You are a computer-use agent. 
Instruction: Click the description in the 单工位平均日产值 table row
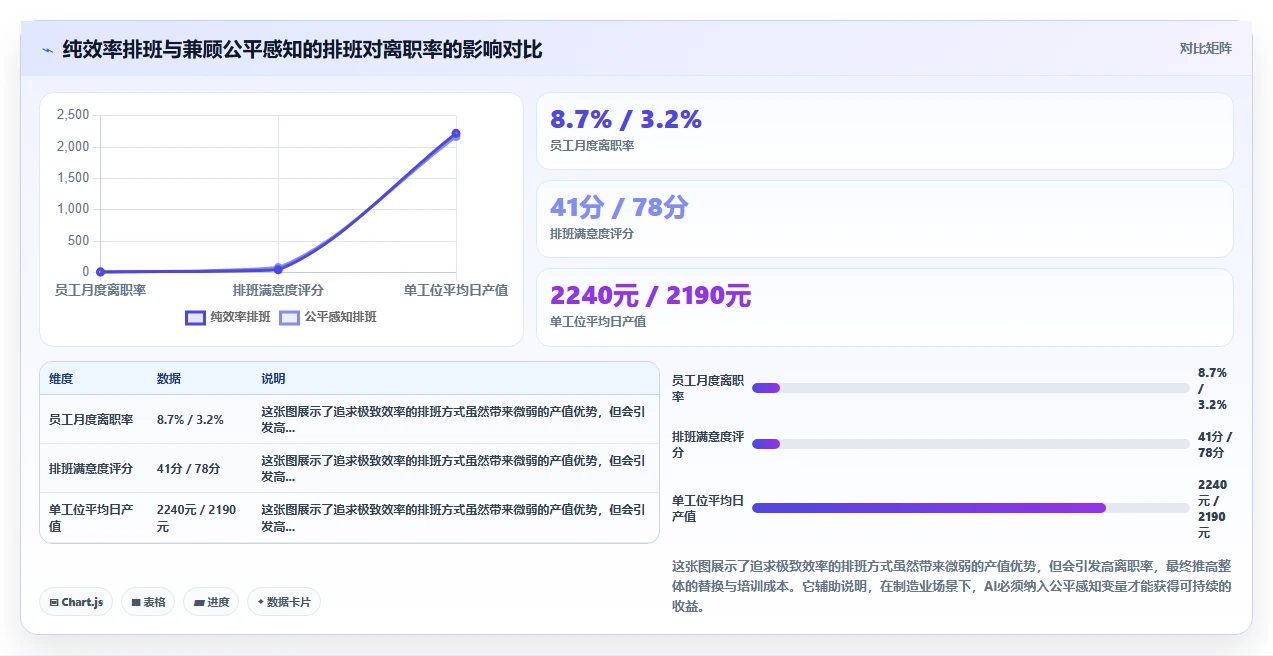point(453,518)
